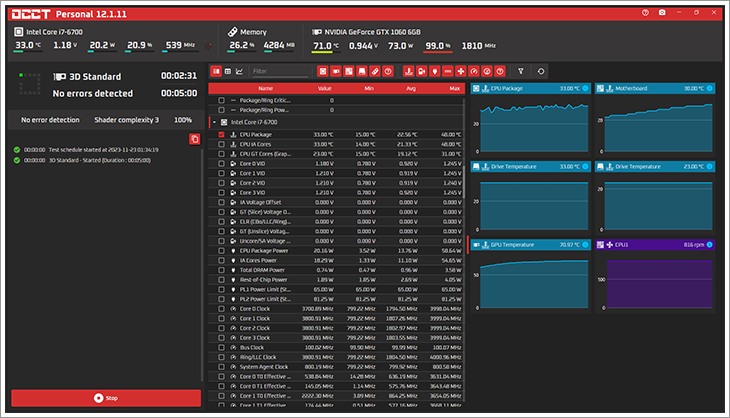730x418 pixels.
Task: Open info for the CPU1 fan graph
Action: (710, 245)
